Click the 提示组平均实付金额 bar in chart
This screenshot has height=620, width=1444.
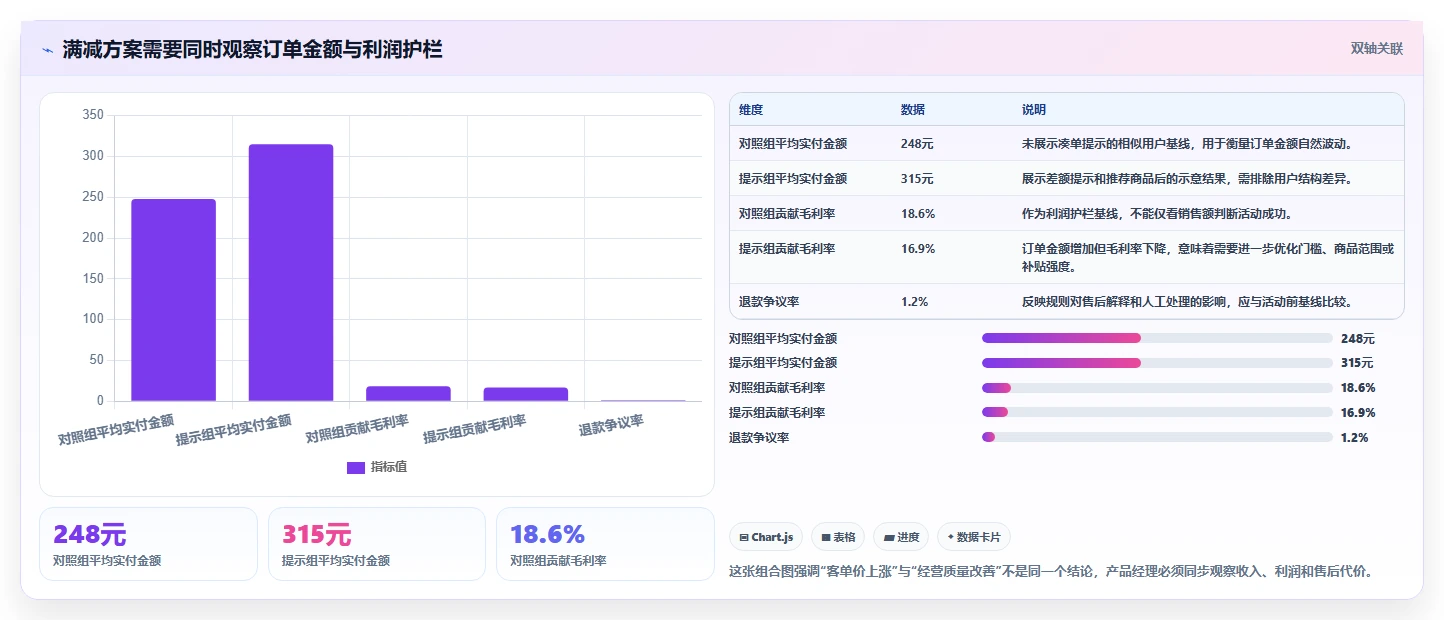tap(291, 273)
